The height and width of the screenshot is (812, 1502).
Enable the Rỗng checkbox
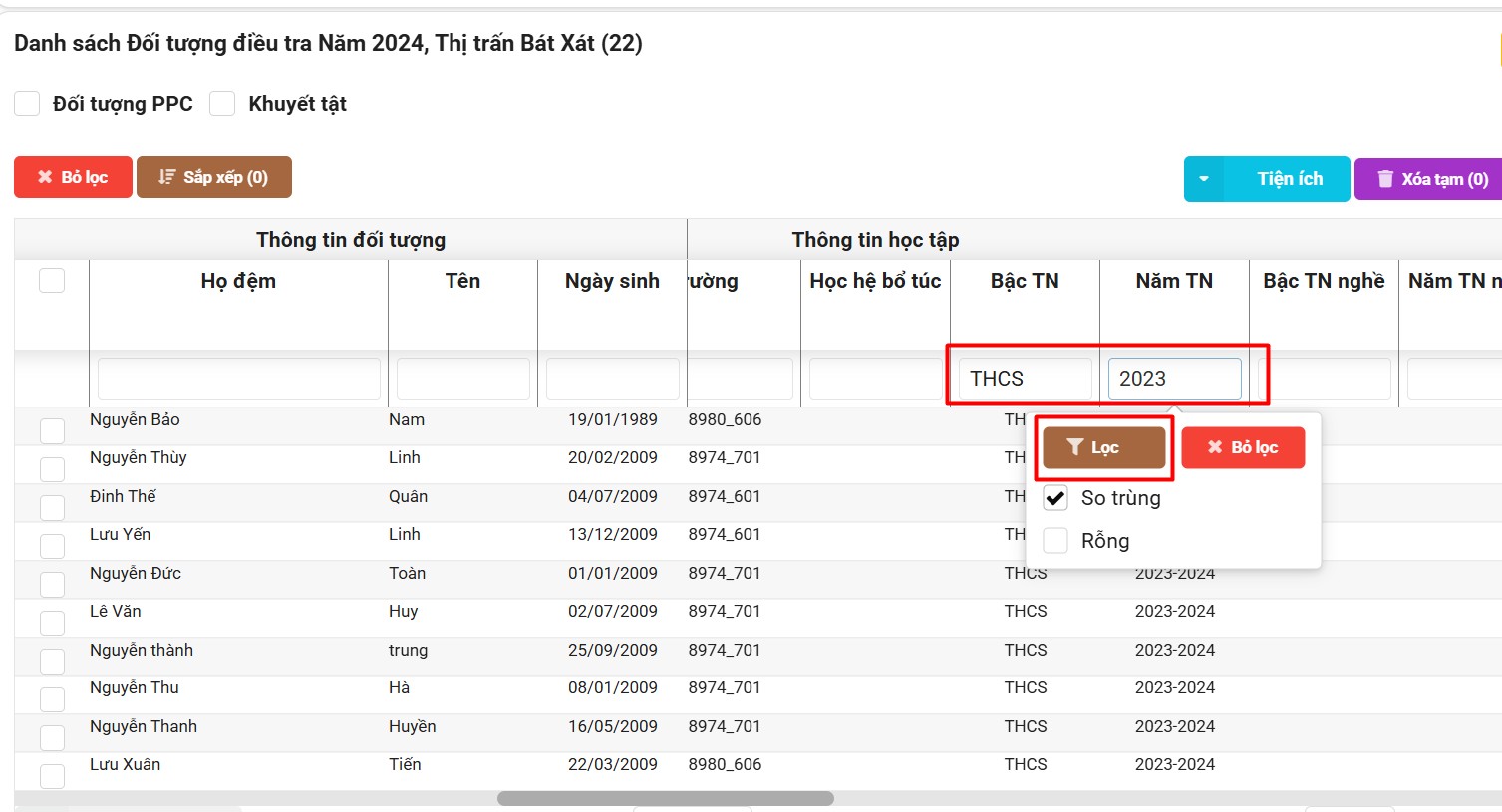[x=1055, y=541]
